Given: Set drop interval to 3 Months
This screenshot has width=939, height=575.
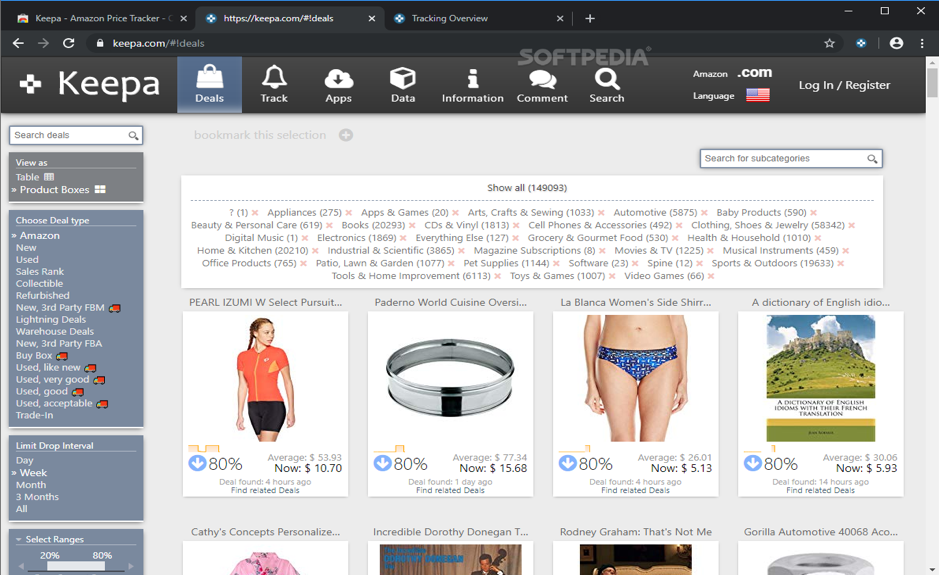Looking at the screenshot, I should [37, 497].
